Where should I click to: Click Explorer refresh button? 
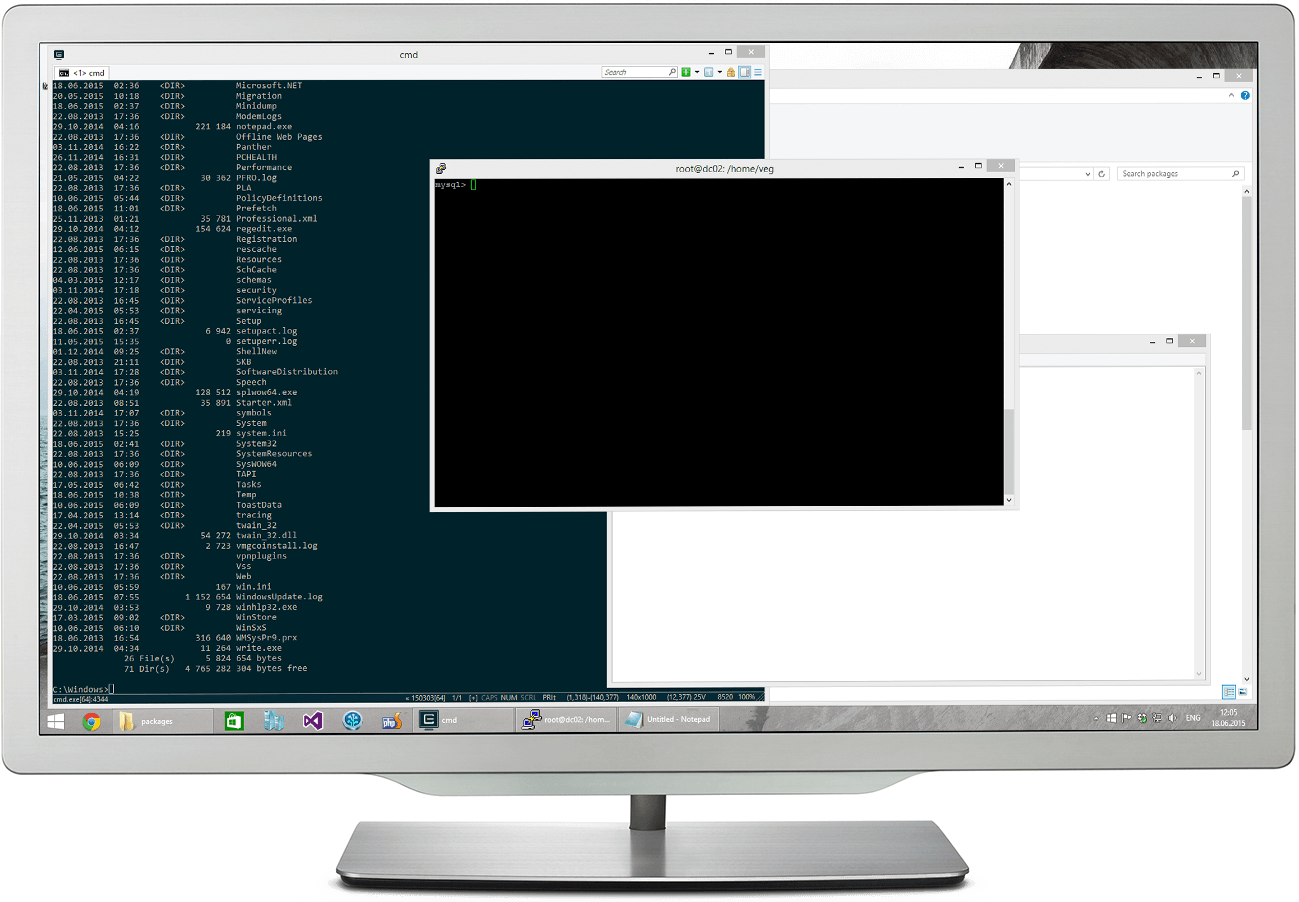1102,173
